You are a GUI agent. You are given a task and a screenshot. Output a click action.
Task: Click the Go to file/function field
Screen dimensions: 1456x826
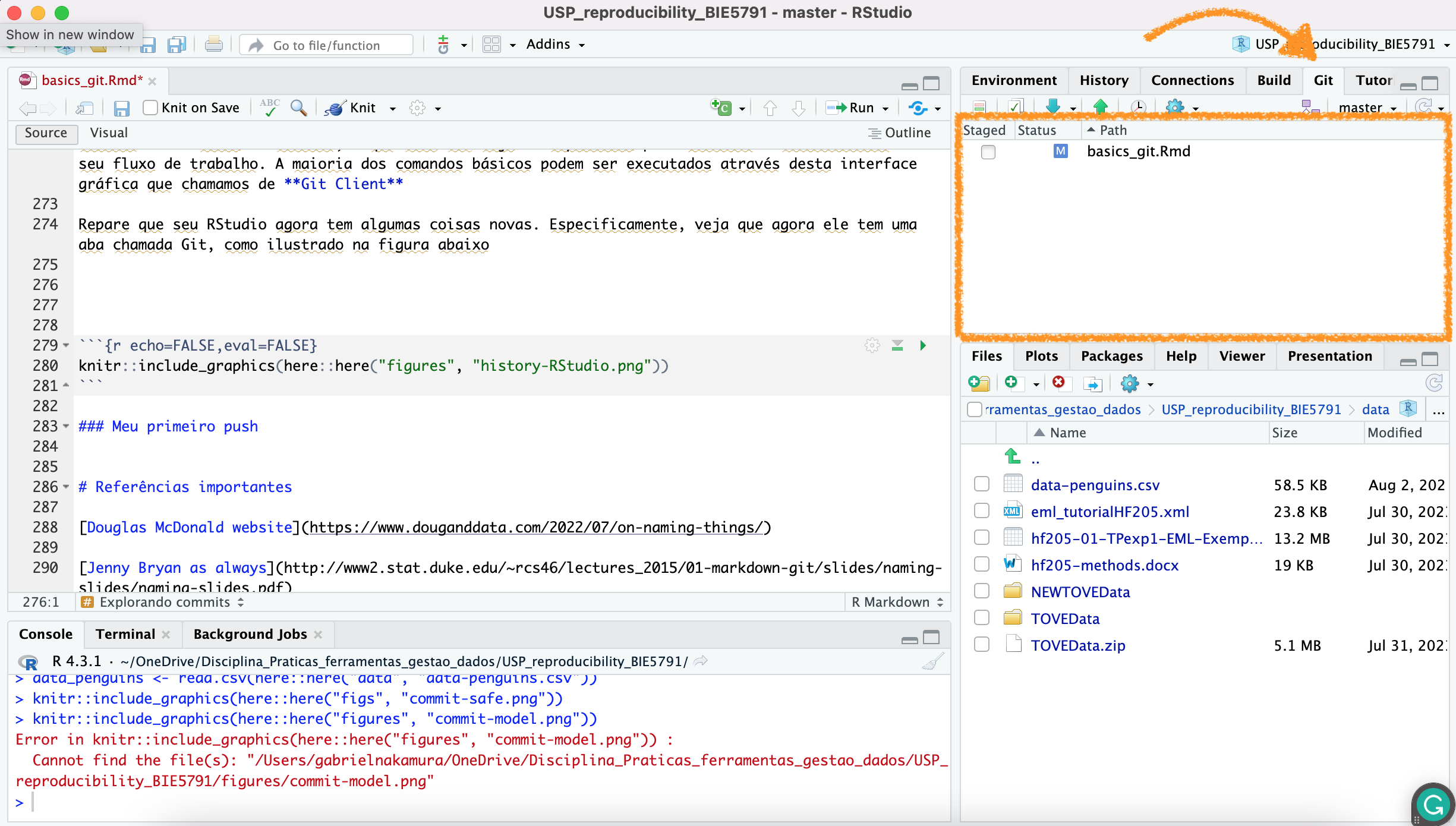[x=326, y=45]
